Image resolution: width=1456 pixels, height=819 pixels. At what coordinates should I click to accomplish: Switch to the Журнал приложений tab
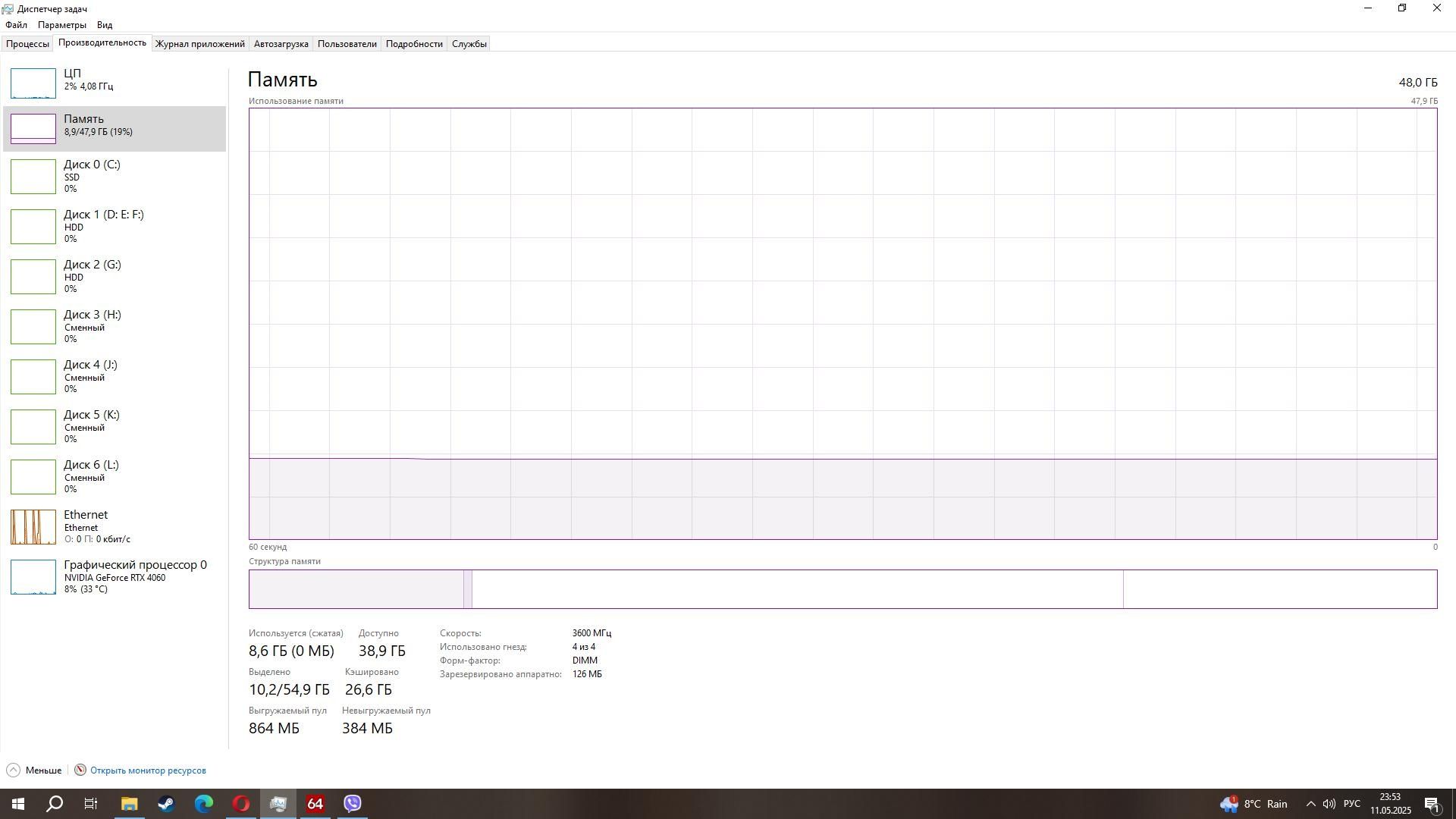200,44
